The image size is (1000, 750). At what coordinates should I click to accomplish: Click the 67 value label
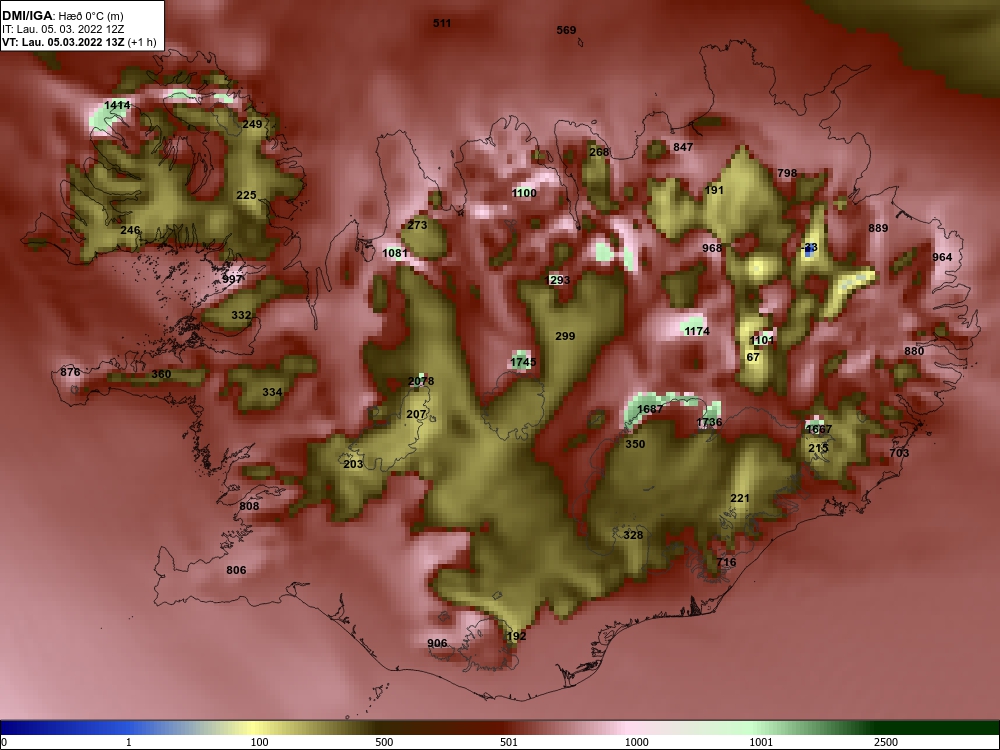click(753, 357)
